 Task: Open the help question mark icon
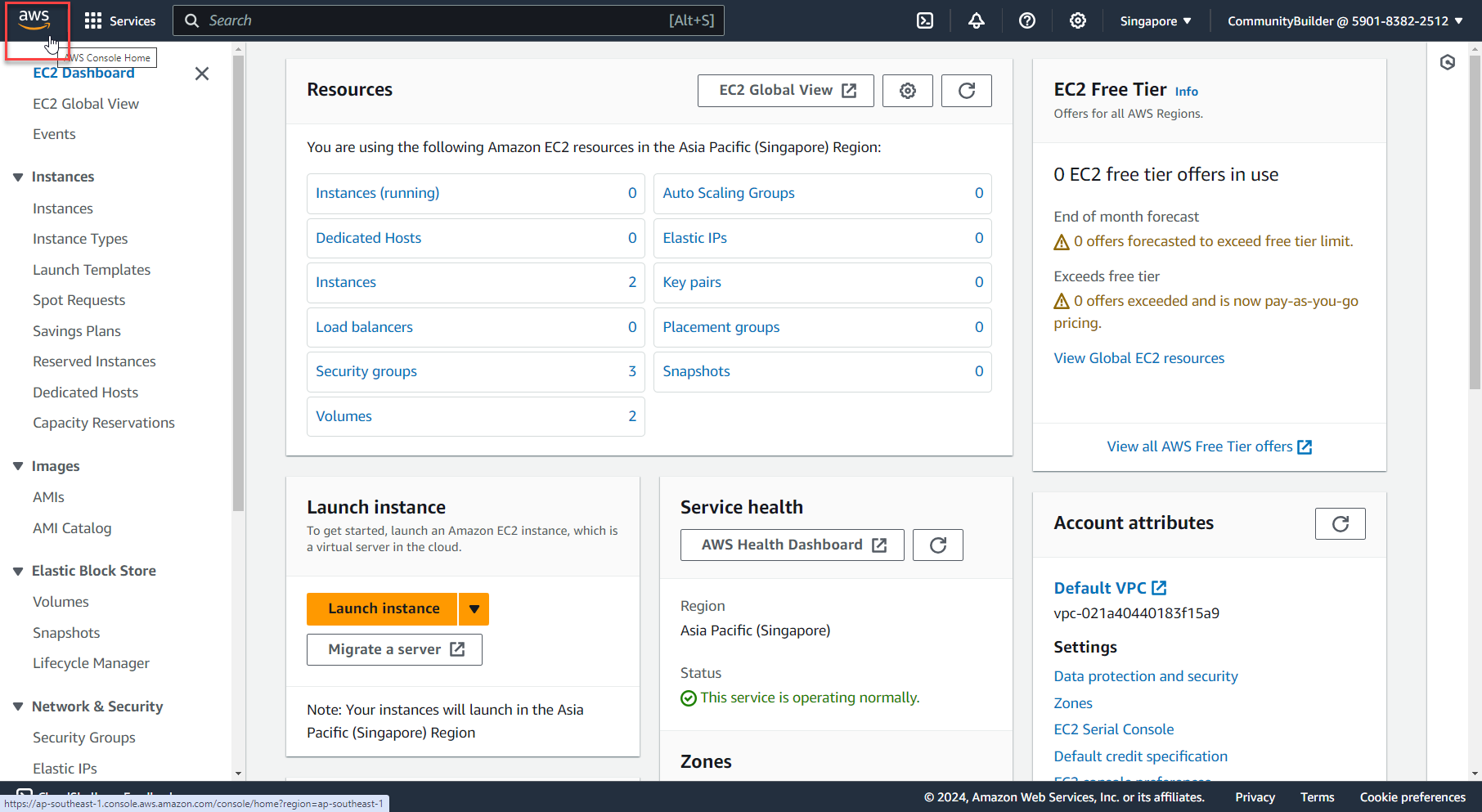coord(1027,20)
